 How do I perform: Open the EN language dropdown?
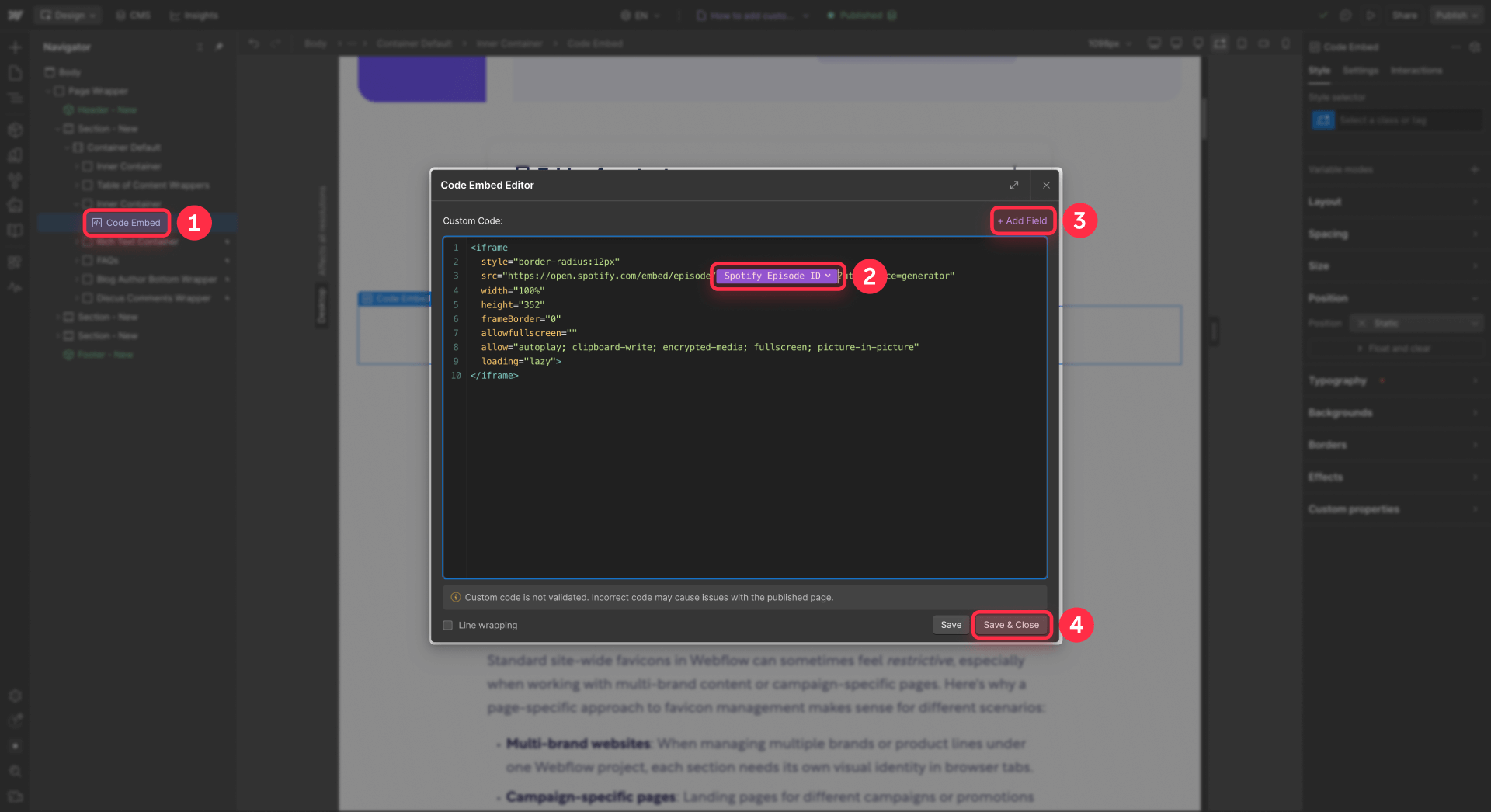pyautogui.click(x=642, y=15)
